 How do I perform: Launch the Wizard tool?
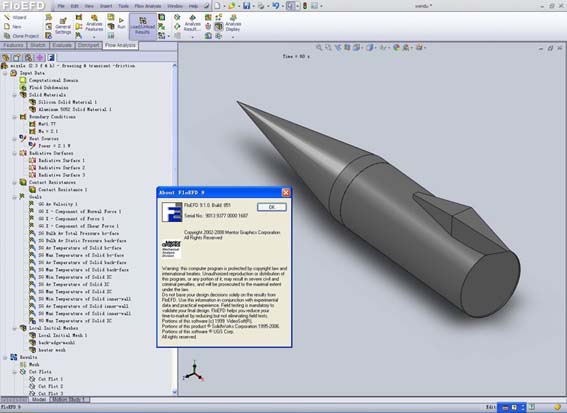(15, 17)
